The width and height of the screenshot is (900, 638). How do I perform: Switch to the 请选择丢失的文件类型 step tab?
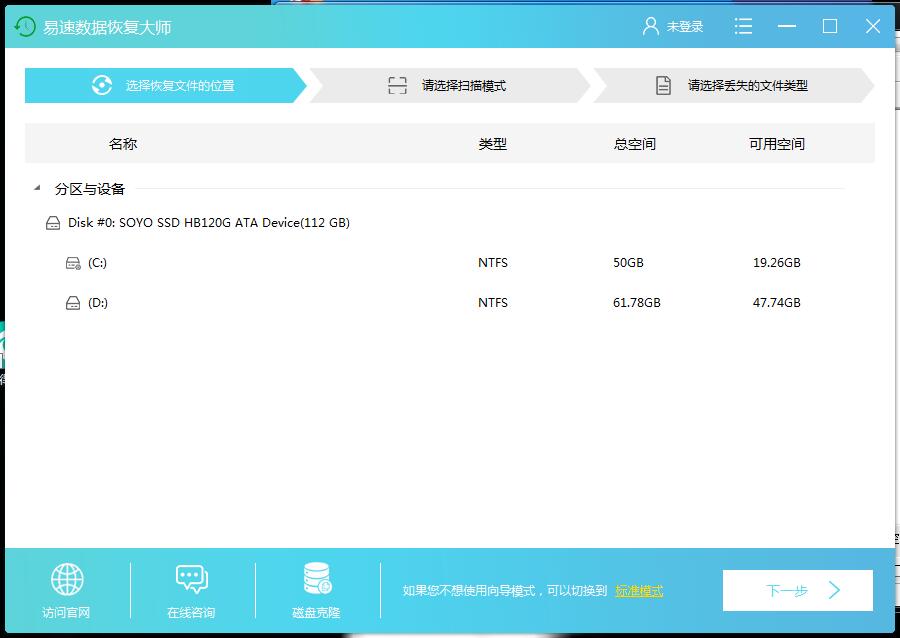pos(733,86)
